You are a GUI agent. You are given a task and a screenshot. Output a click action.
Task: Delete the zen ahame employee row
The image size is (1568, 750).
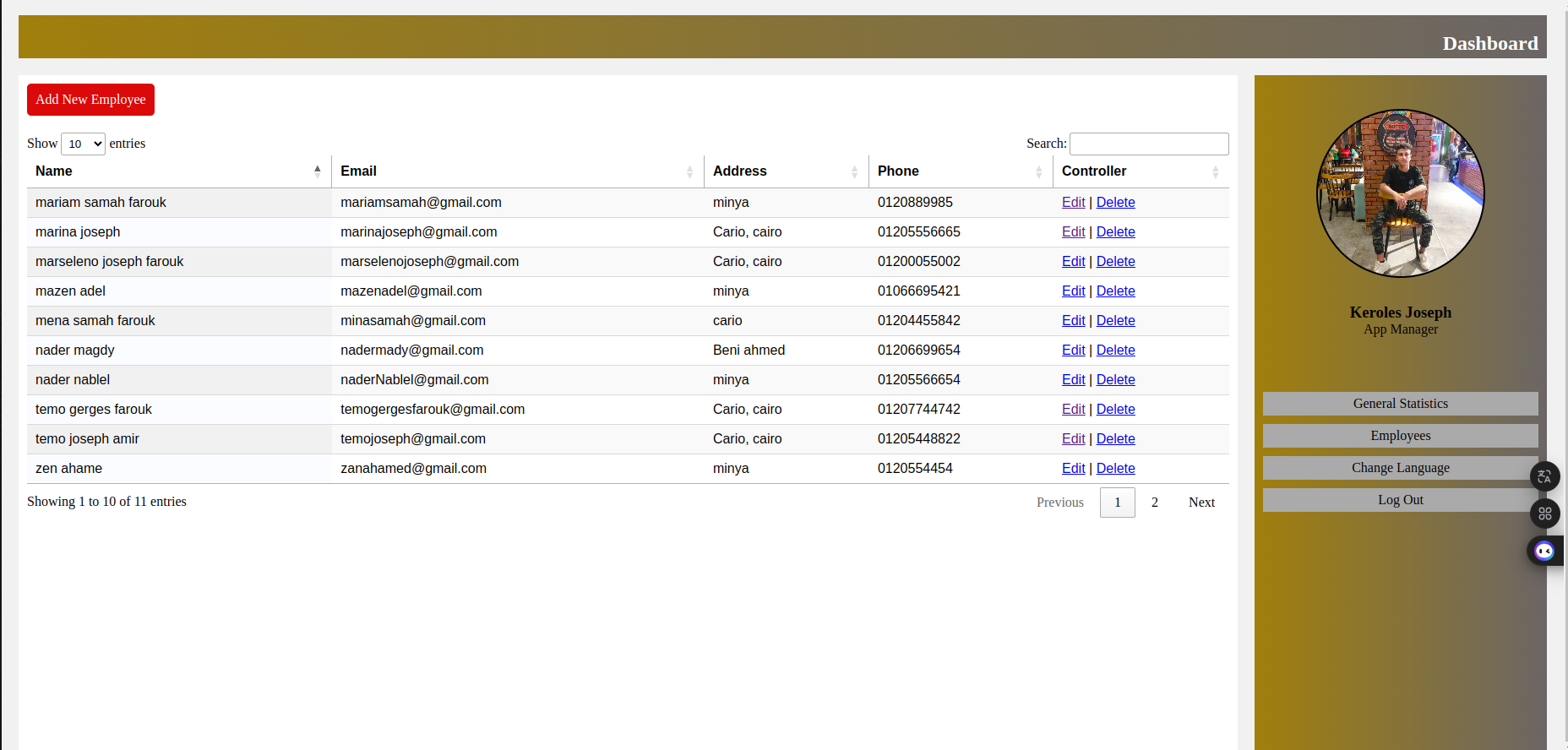coord(1115,469)
